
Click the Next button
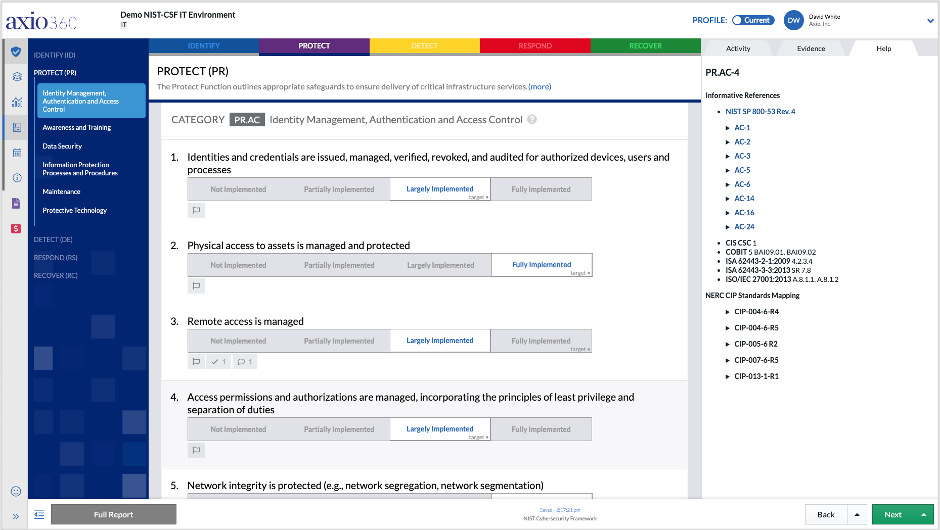pos(893,514)
